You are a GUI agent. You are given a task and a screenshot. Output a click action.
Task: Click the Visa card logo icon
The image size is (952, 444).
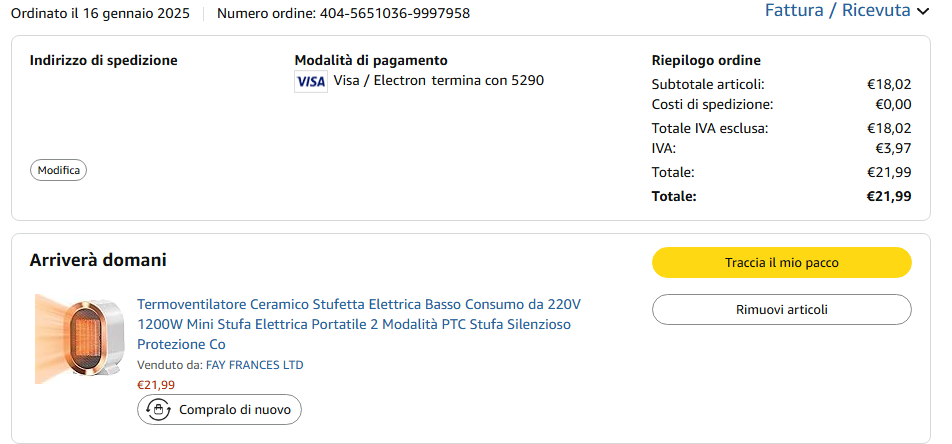pos(311,81)
